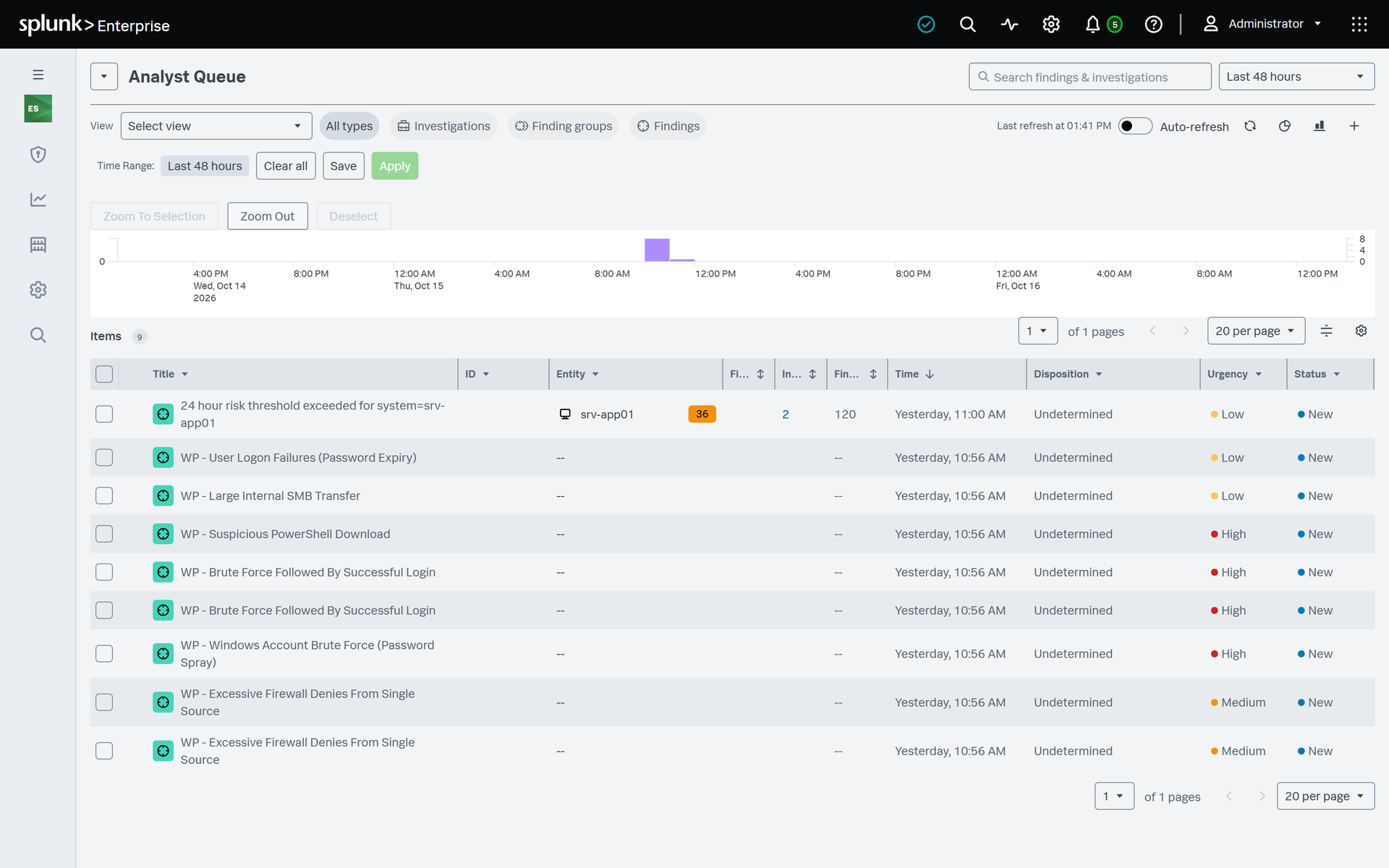This screenshot has width=1389, height=868.
Task: Select checkbox for 24 hour risk threshold row
Action: [x=104, y=414]
